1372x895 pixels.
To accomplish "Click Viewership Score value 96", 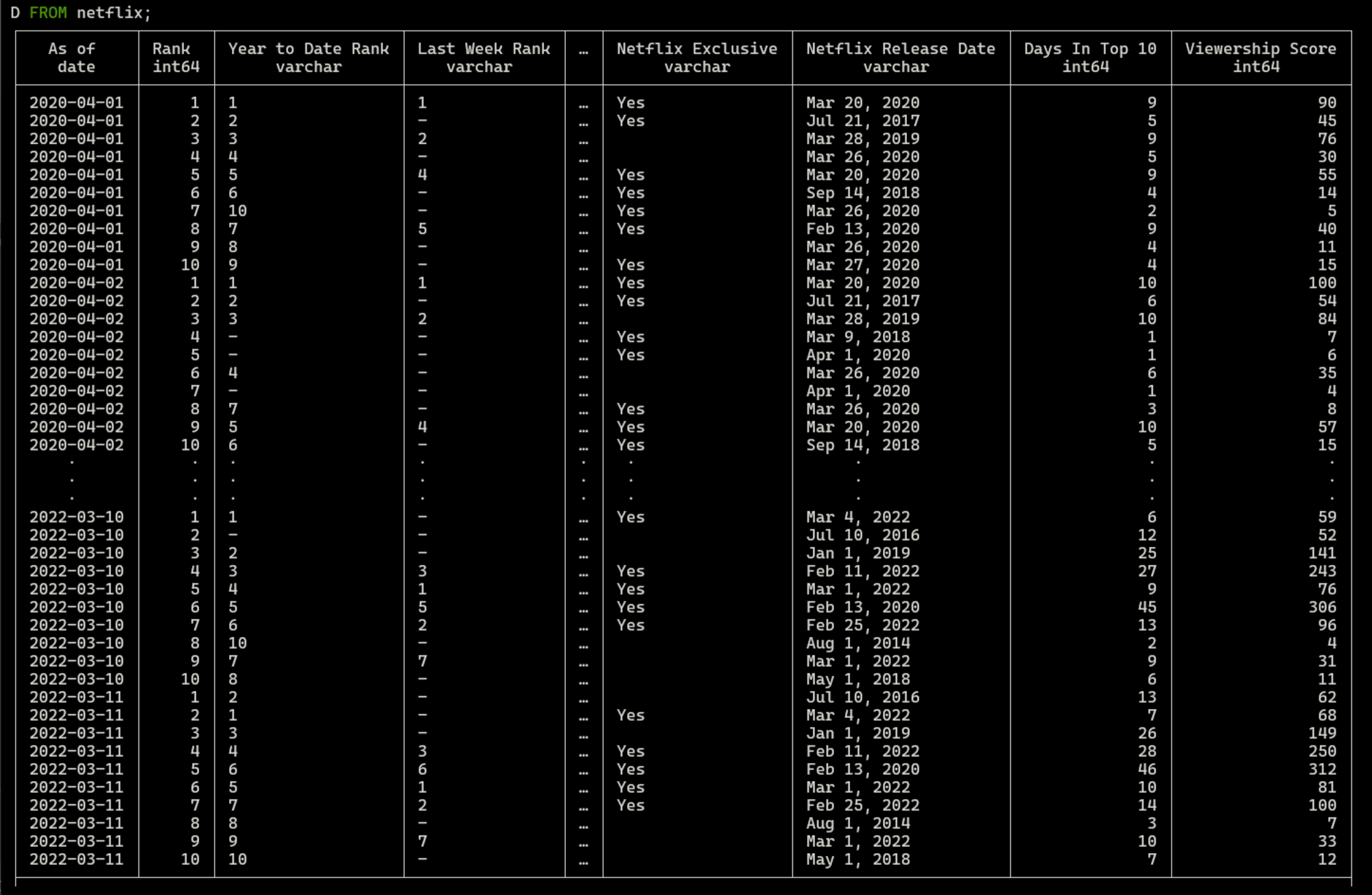I will [1327, 625].
